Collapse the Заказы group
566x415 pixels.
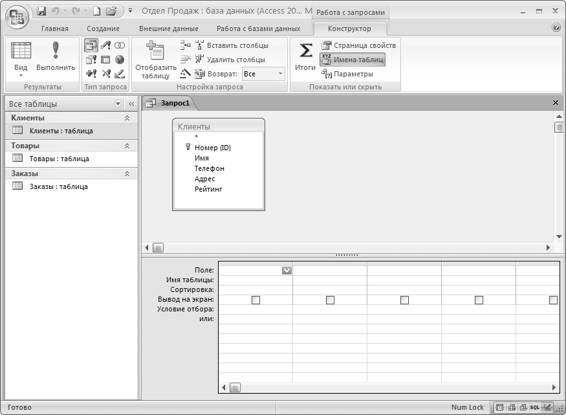tap(127, 174)
